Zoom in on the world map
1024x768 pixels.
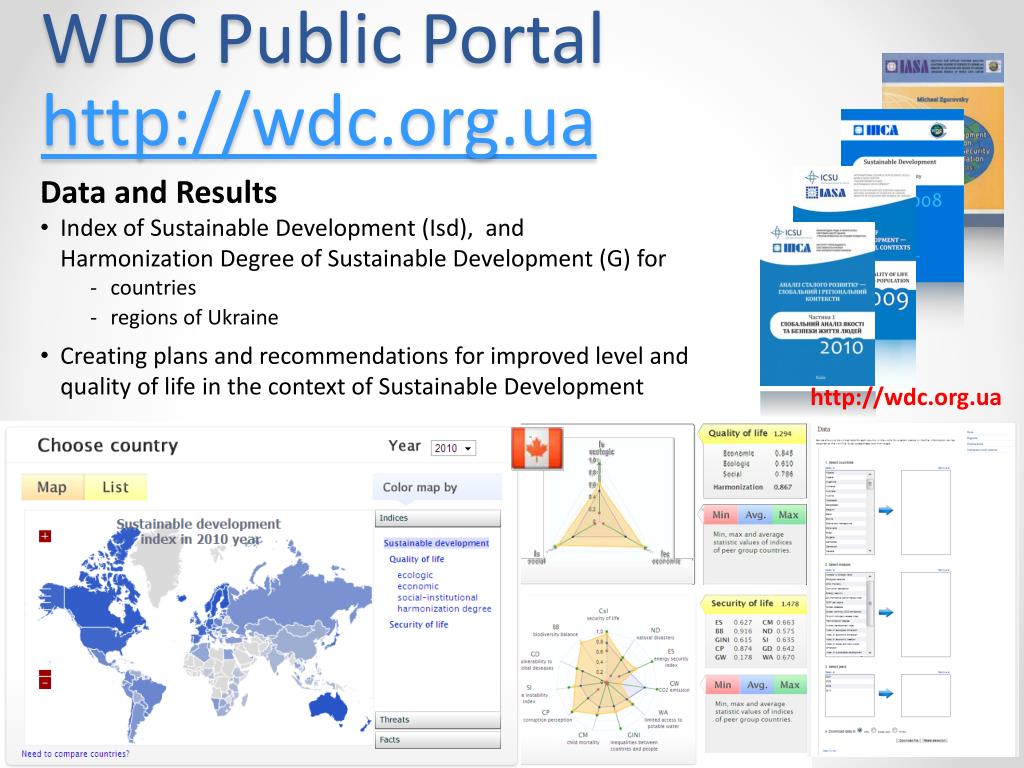[44, 536]
